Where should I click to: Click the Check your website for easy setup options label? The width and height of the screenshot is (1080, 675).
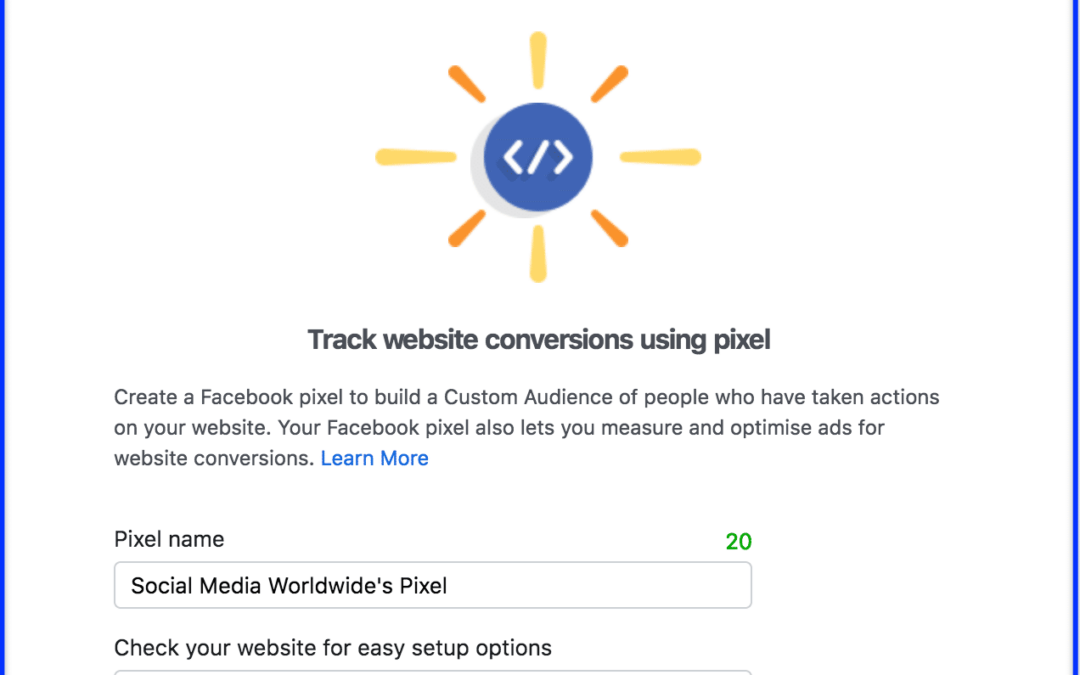click(333, 648)
